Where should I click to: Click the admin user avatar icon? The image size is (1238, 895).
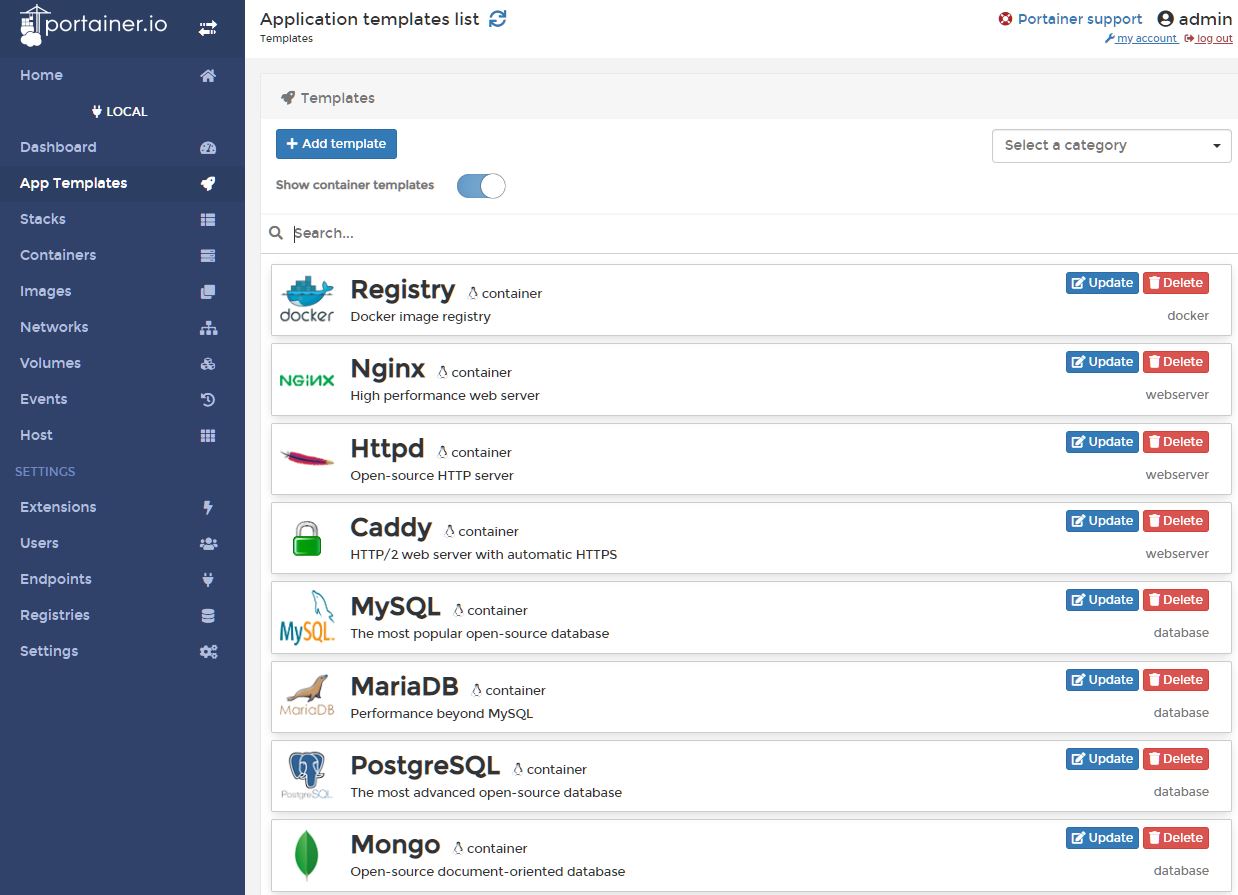(x=1165, y=19)
